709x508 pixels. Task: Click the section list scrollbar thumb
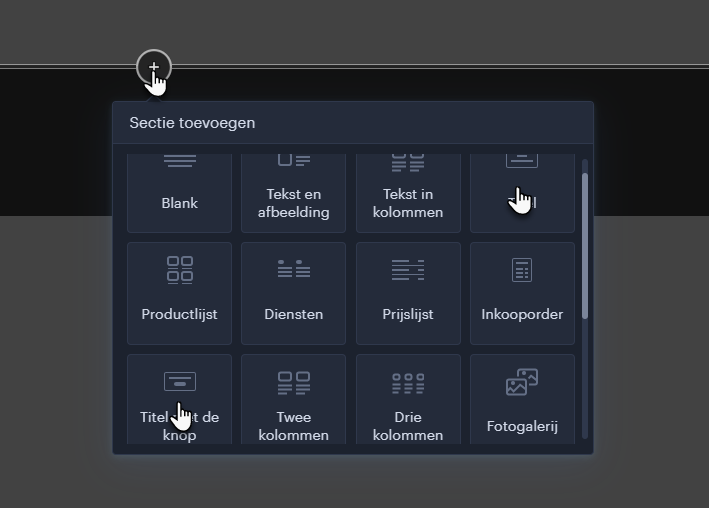[585, 245]
